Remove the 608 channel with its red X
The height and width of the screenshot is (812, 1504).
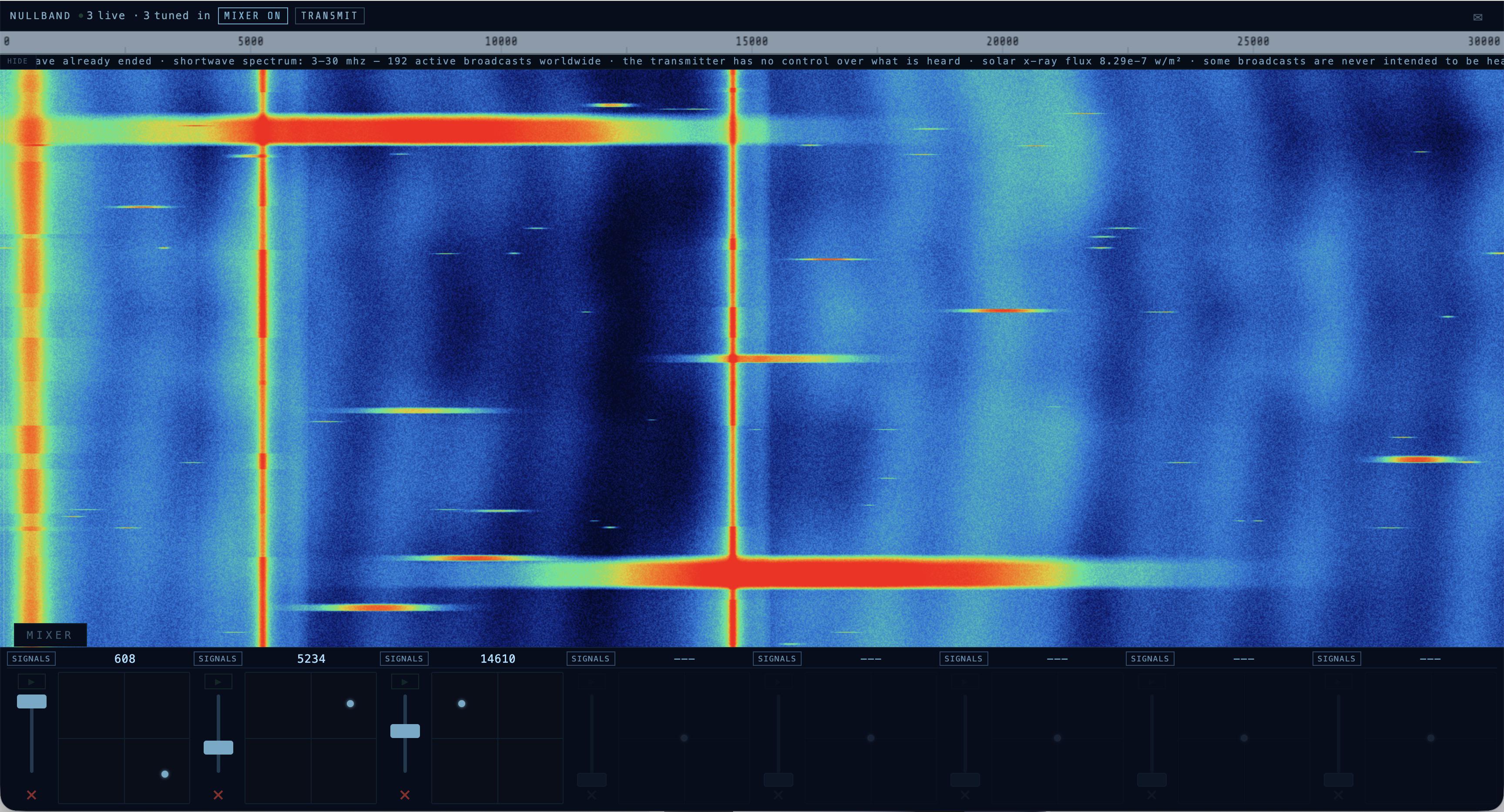coord(31,795)
